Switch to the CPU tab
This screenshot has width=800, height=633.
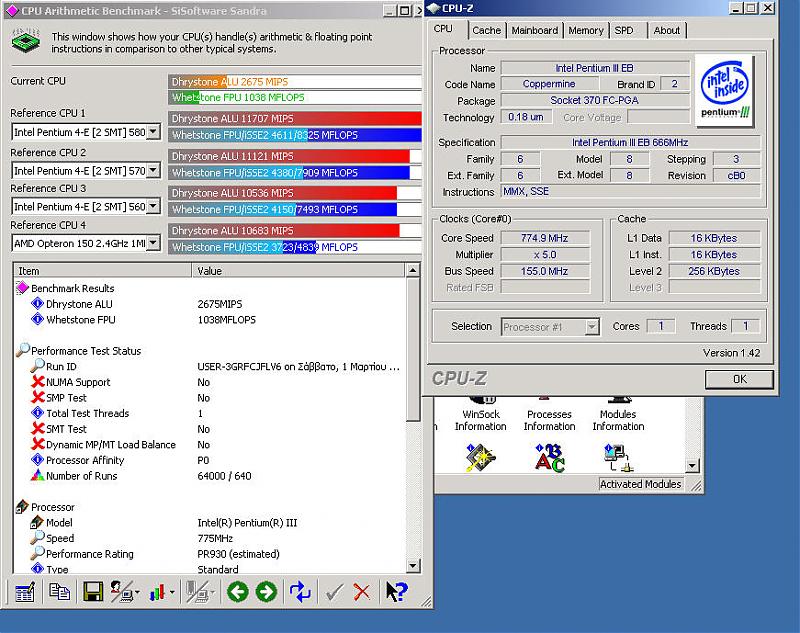(x=443, y=29)
